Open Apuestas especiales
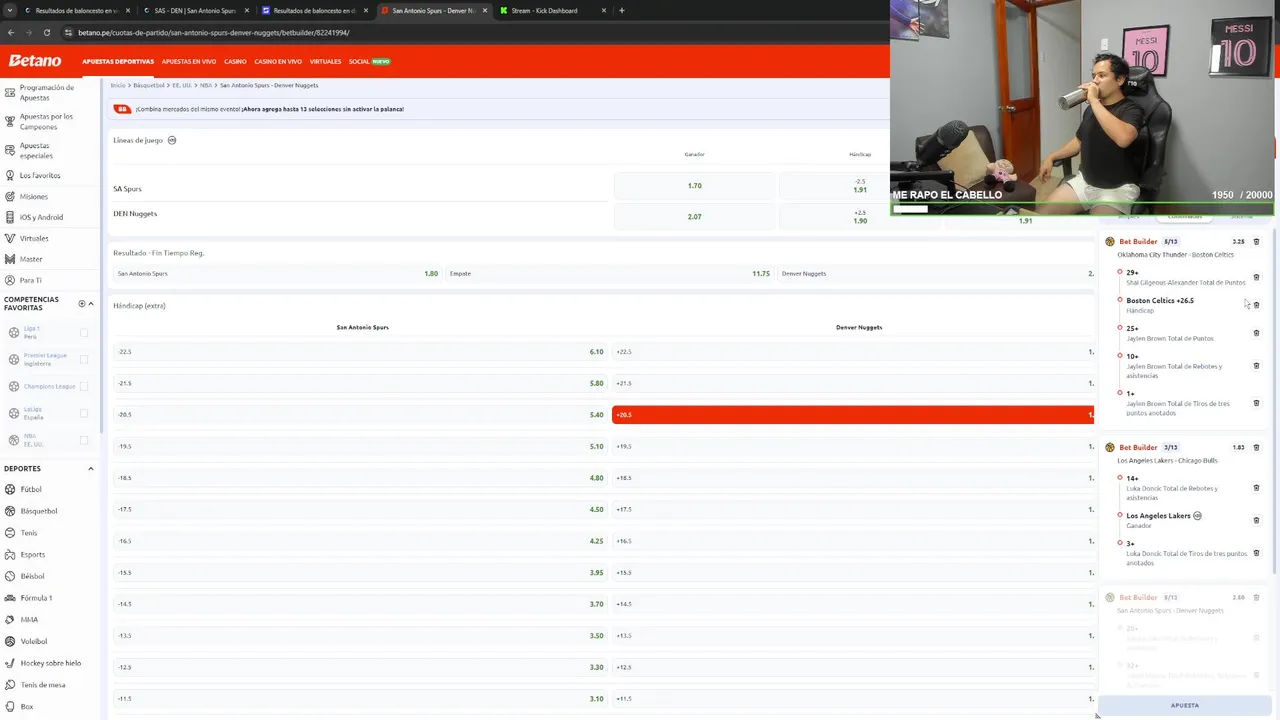 [36, 150]
